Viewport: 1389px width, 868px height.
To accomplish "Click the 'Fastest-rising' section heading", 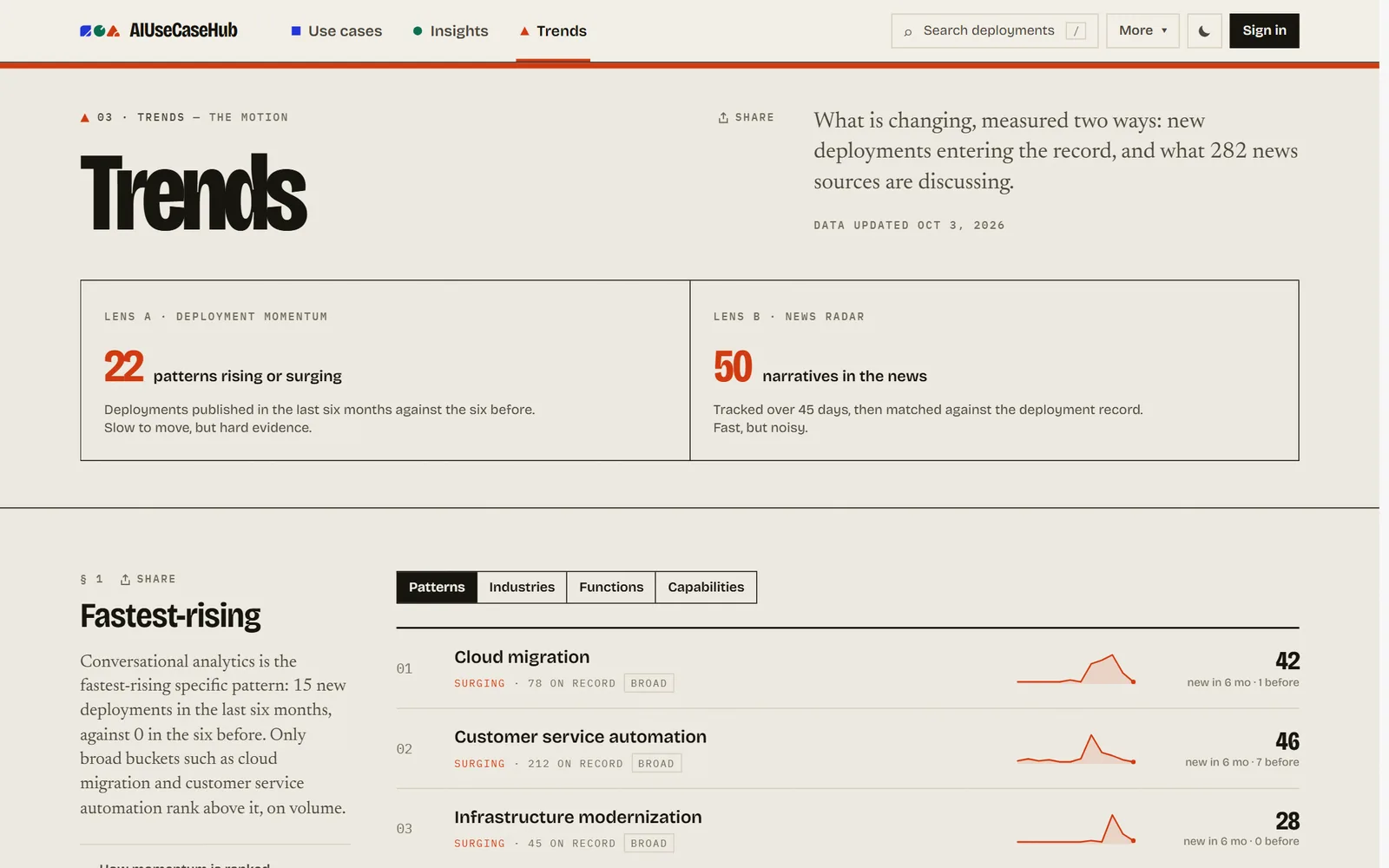I will point(170,616).
